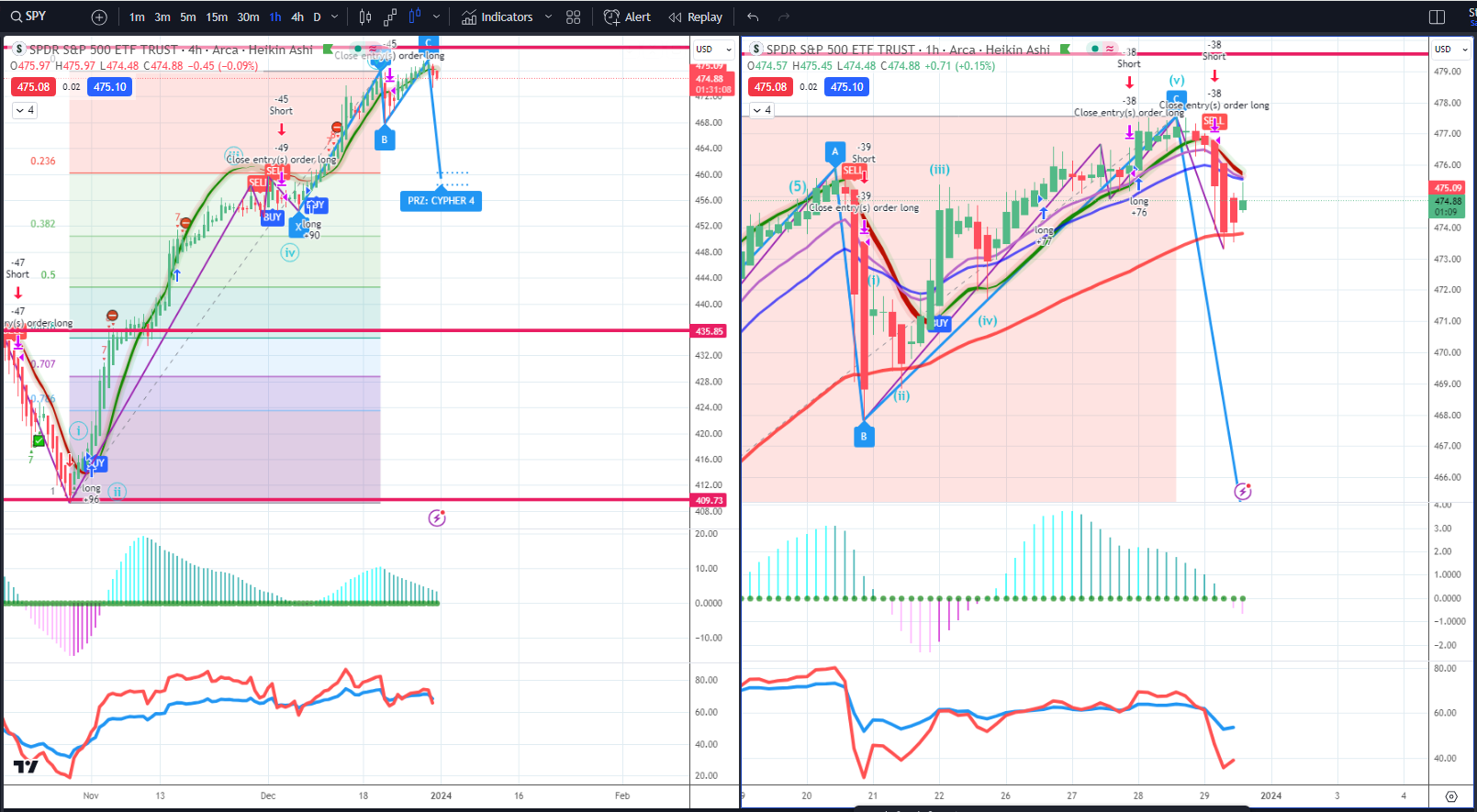Switch to the 3m interval

tap(162, 17)
